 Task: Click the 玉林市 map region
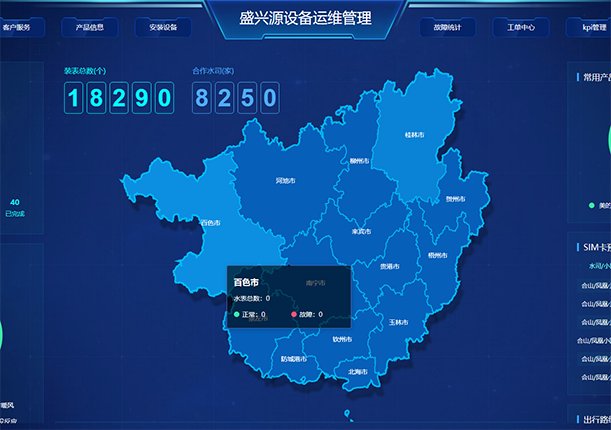tap(398, 322)
